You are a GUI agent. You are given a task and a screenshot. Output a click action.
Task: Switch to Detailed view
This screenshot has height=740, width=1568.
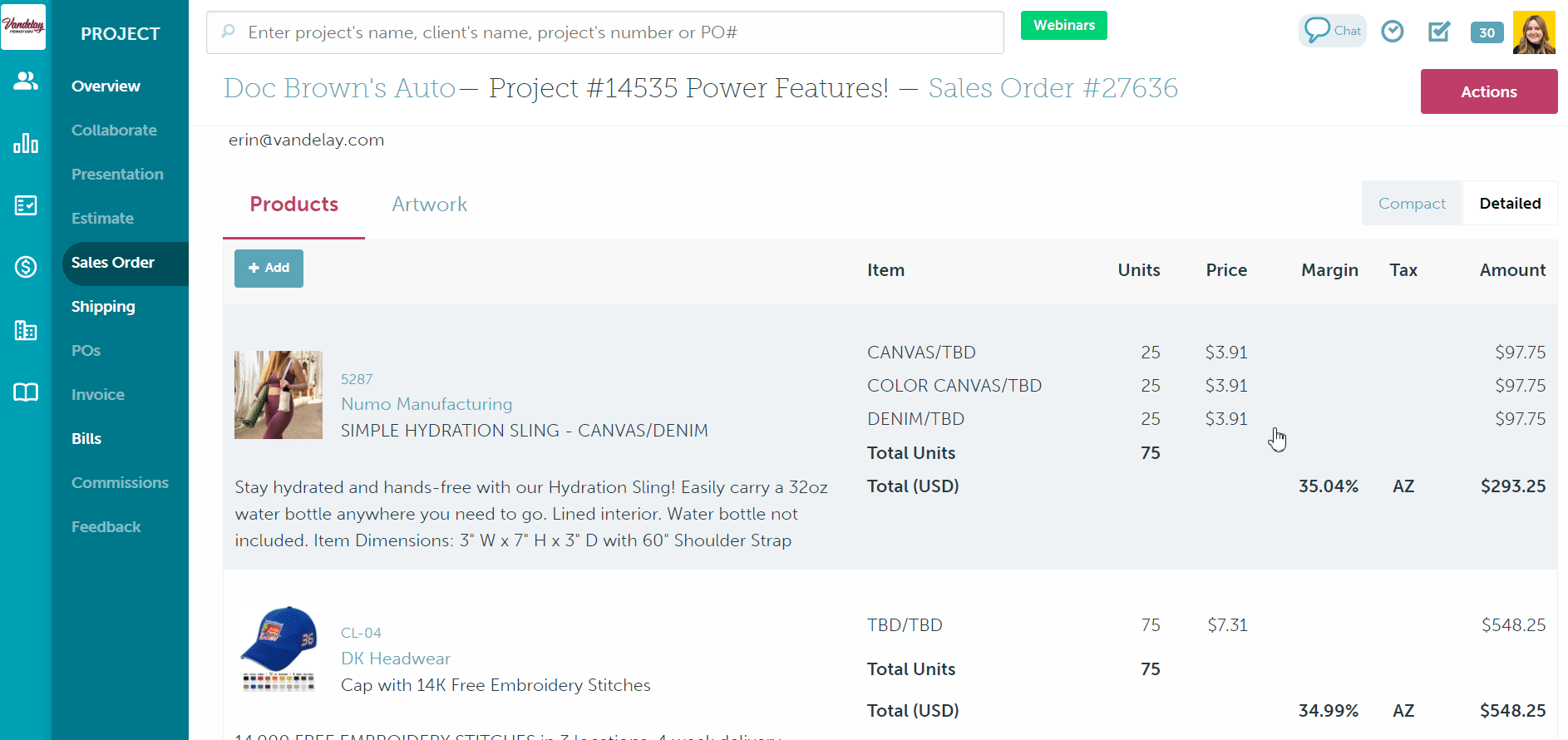(x=1509, y=204)
